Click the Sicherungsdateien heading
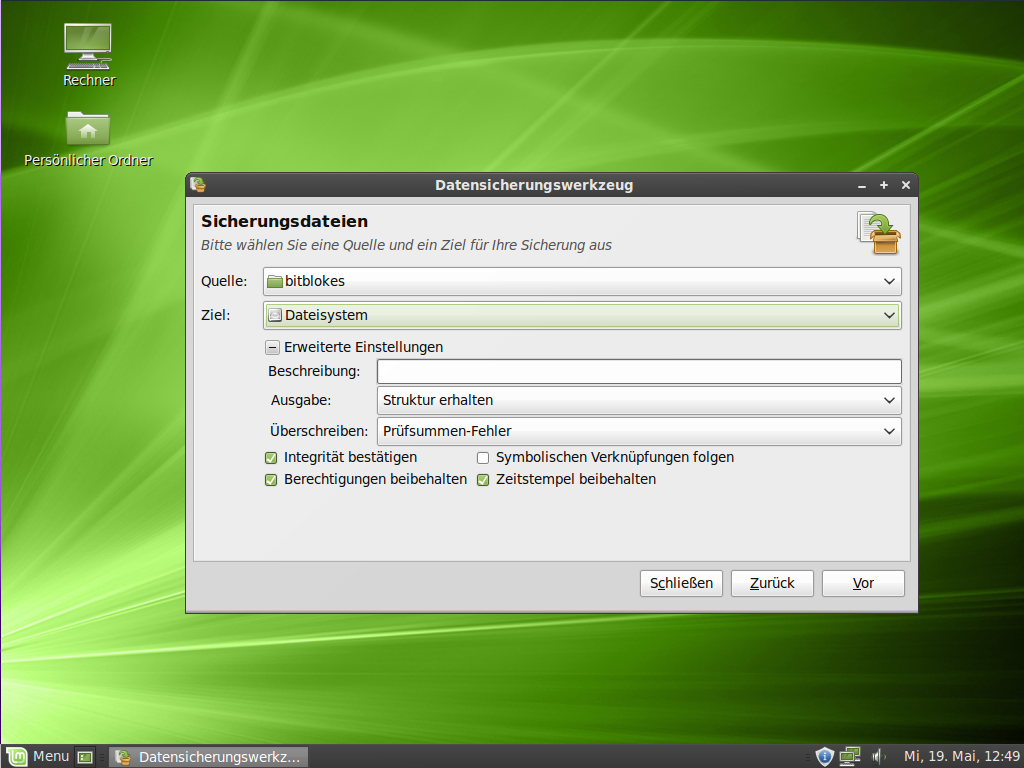 (x=284, y=221)
